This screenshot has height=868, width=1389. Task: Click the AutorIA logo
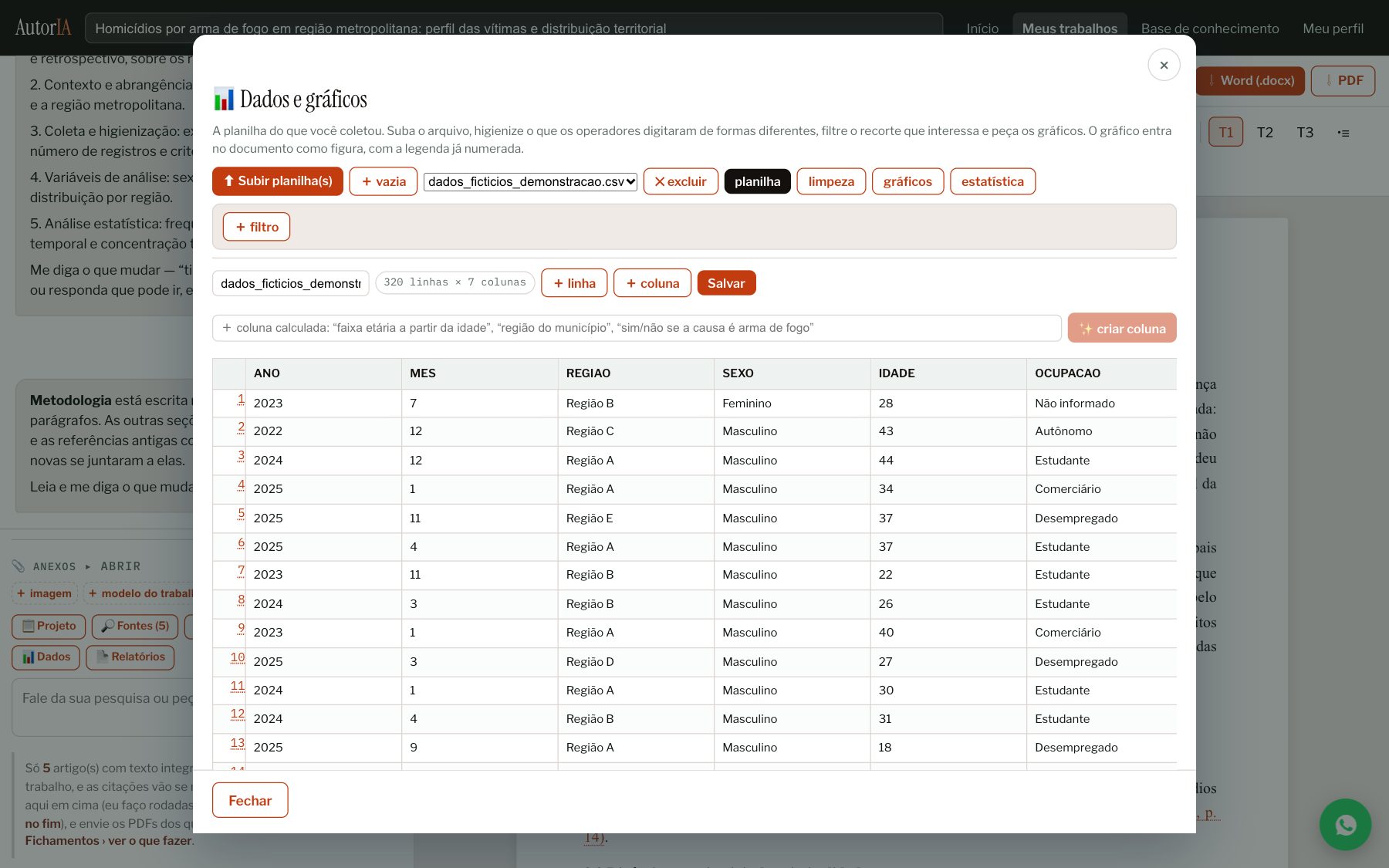point(43,28)
